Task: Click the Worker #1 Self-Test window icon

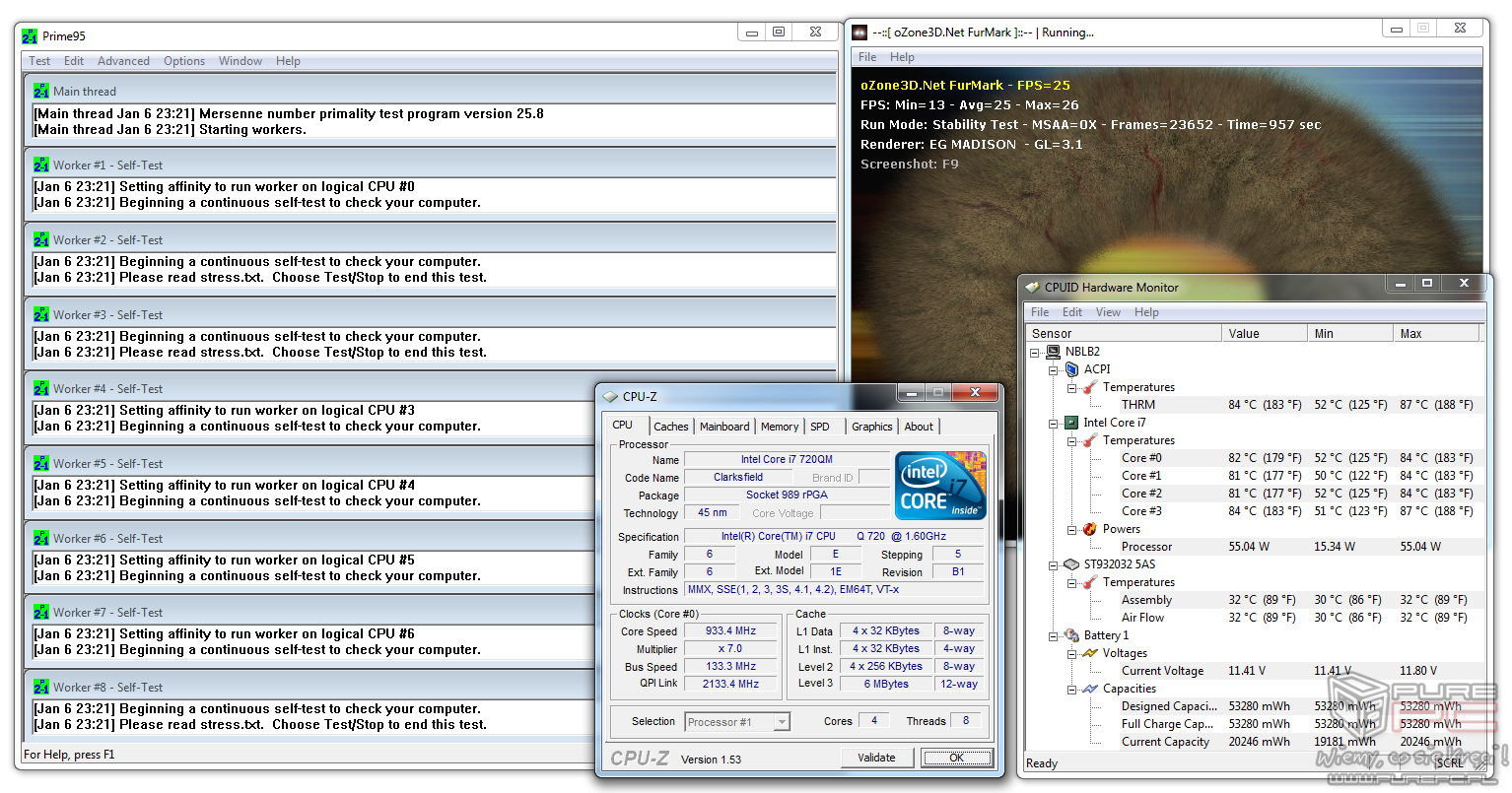Action: [x=41, y=165]
